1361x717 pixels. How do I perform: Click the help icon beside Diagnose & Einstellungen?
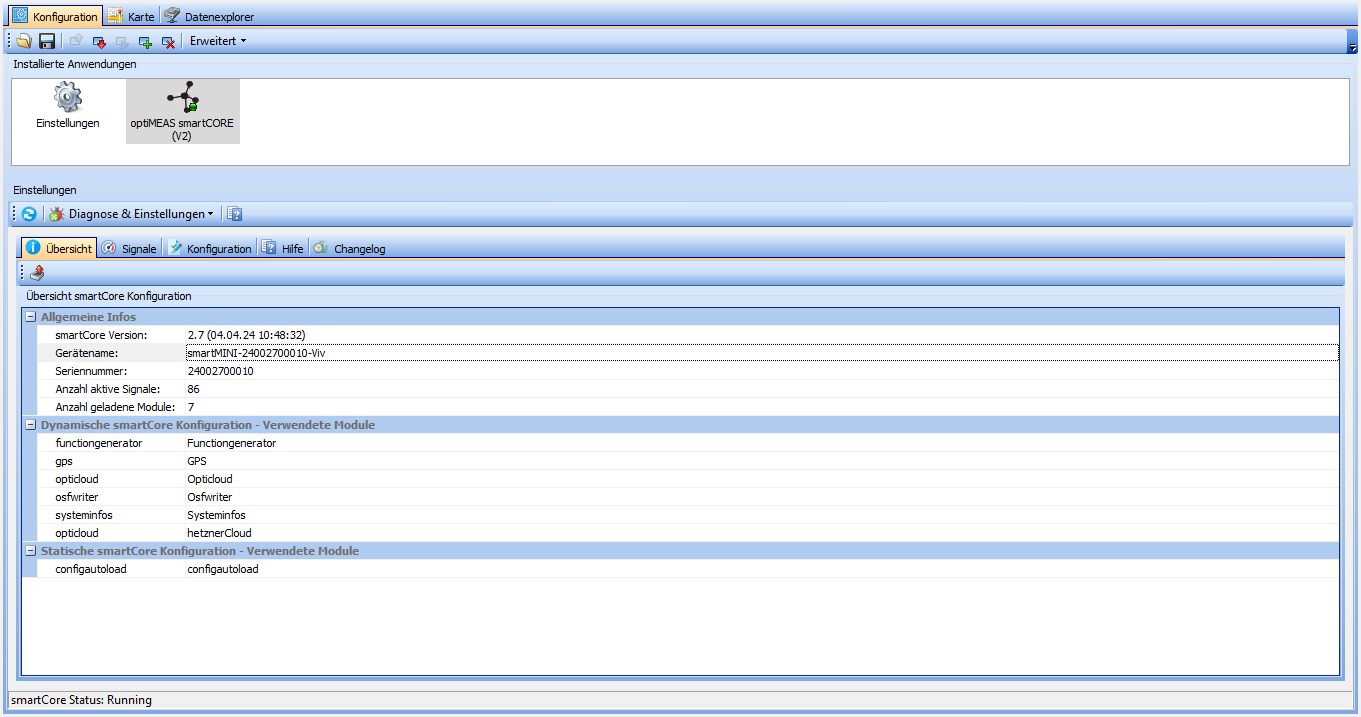234,214
